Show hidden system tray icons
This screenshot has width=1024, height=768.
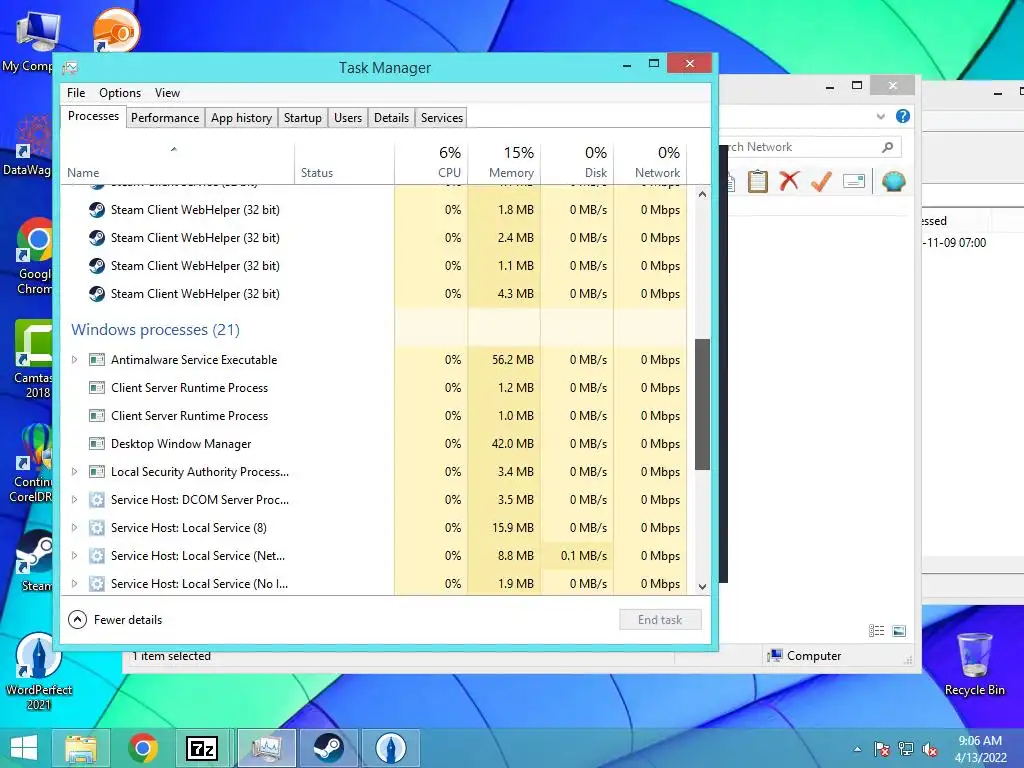pyautogui.click(x=857, y=750)
